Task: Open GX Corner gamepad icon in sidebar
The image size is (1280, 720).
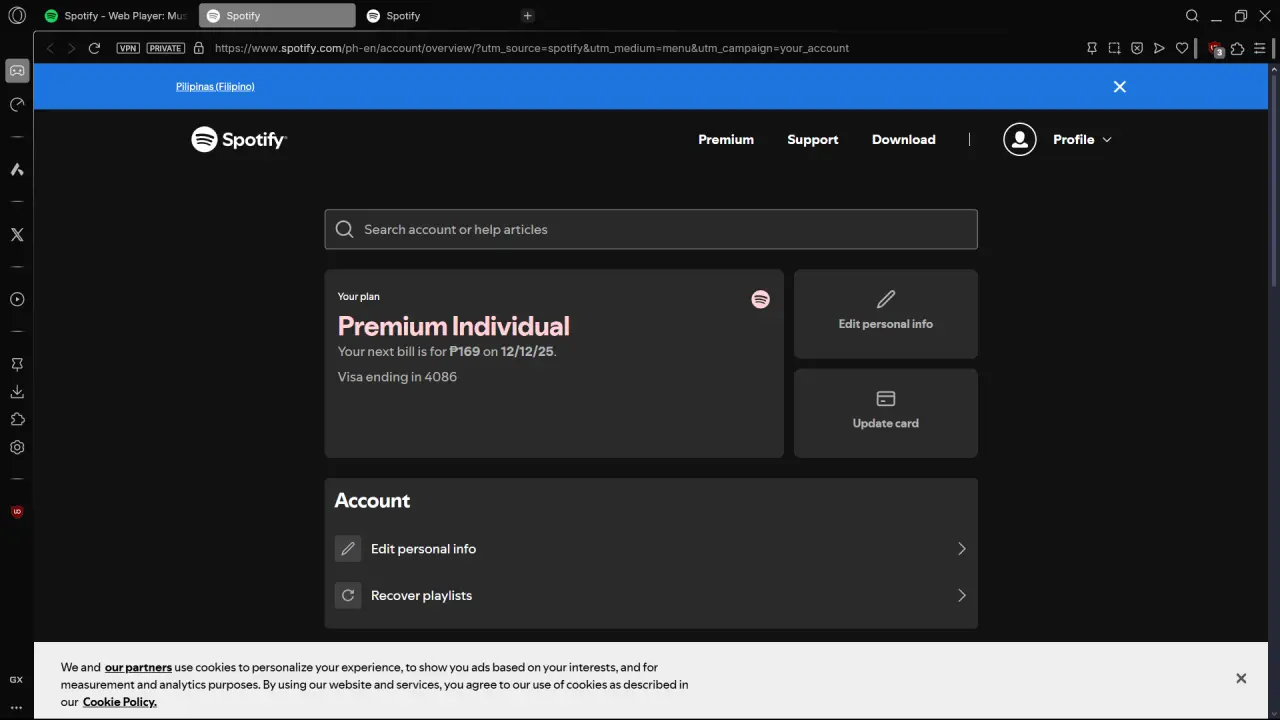Action: coord(17,71)
